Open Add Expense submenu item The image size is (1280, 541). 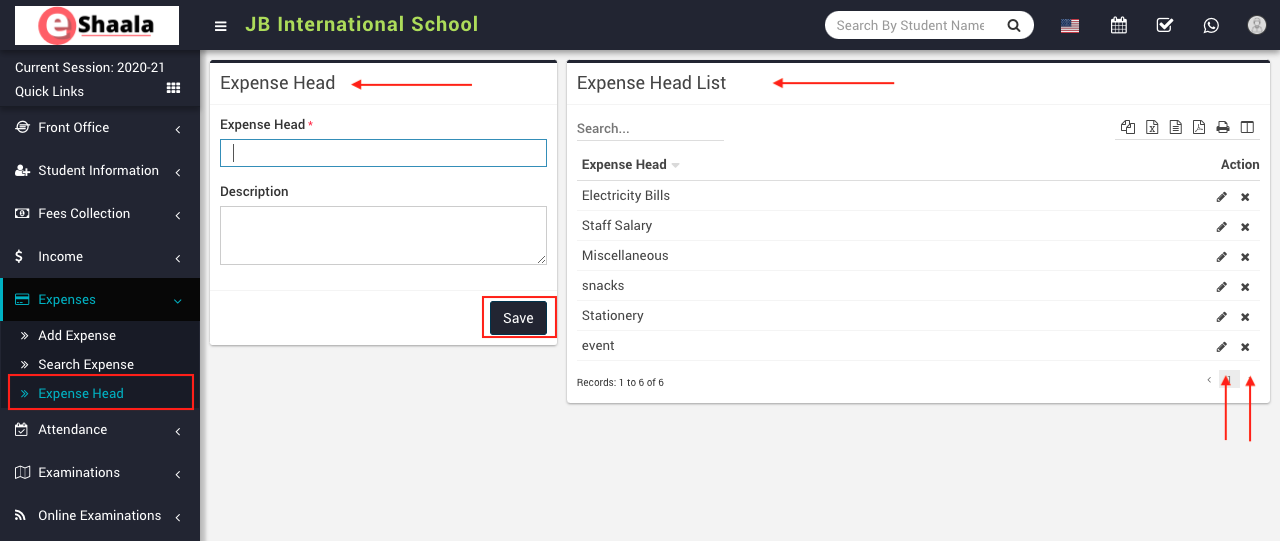pos(77,336)
